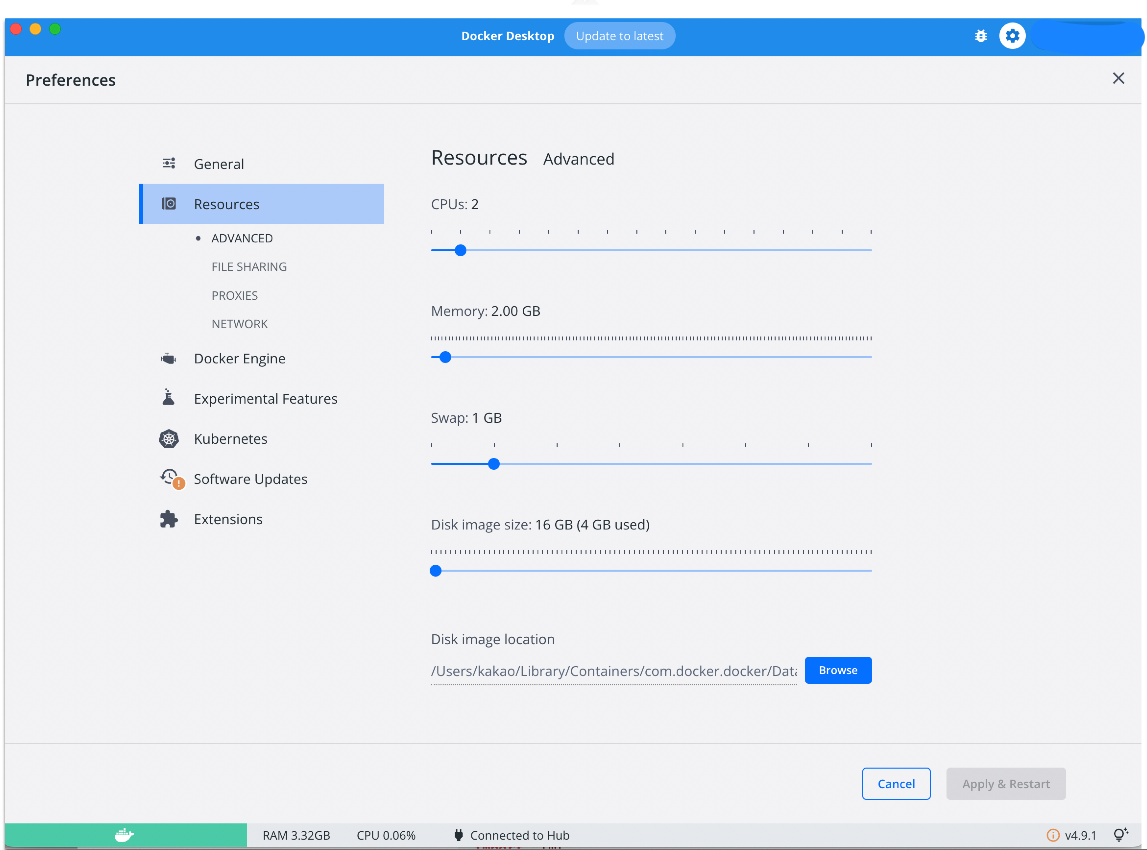The width and height of the screenshot is (1147, 850).
Task: Open the NETWORK subsection
Action: (x=240, y=324)
